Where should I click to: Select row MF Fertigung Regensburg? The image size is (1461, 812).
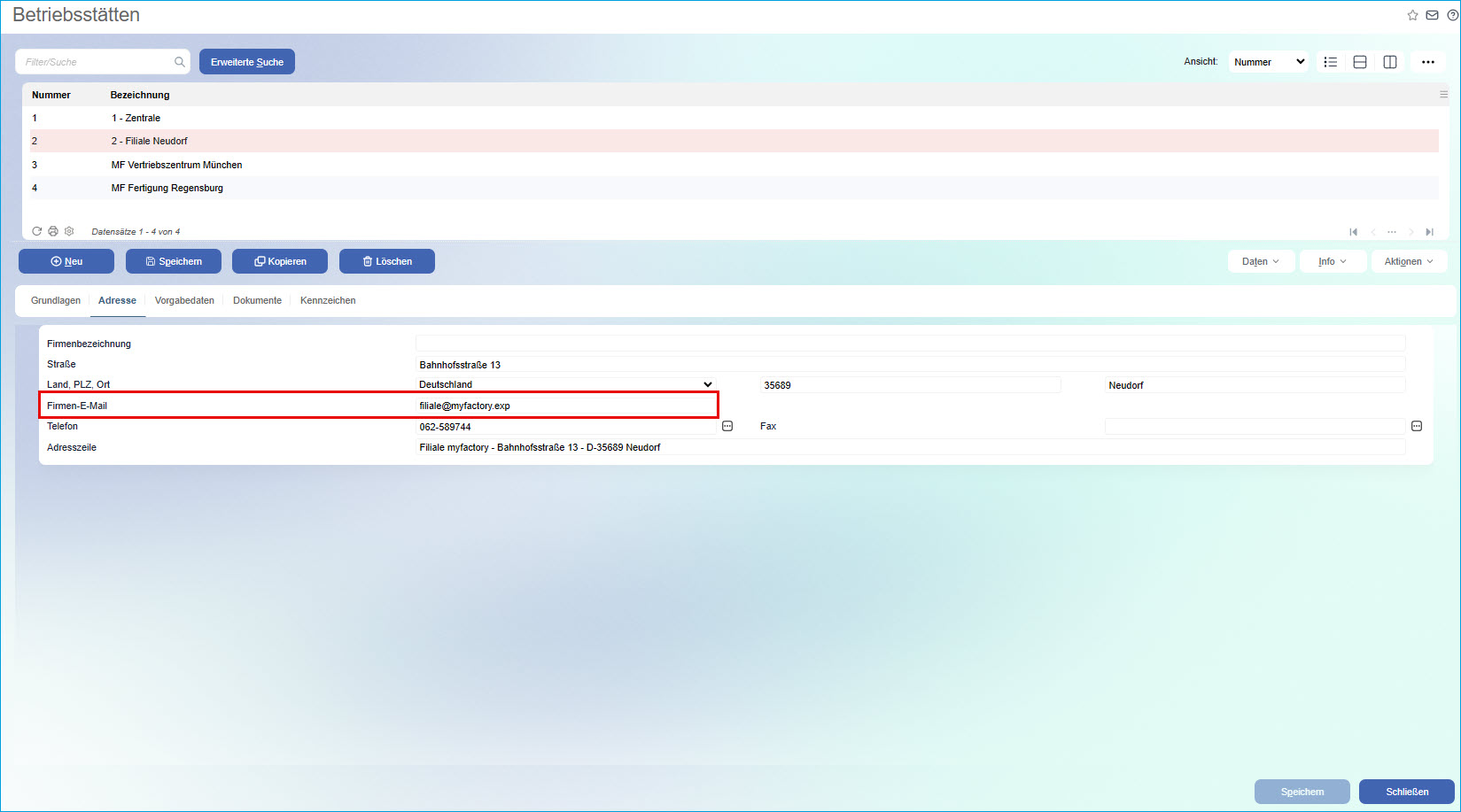click(x=734, y=188)
